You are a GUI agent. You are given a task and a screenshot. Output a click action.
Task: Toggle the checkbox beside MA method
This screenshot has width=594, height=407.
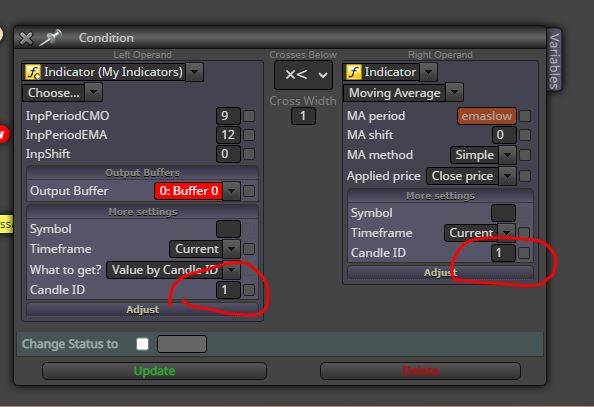525,155
